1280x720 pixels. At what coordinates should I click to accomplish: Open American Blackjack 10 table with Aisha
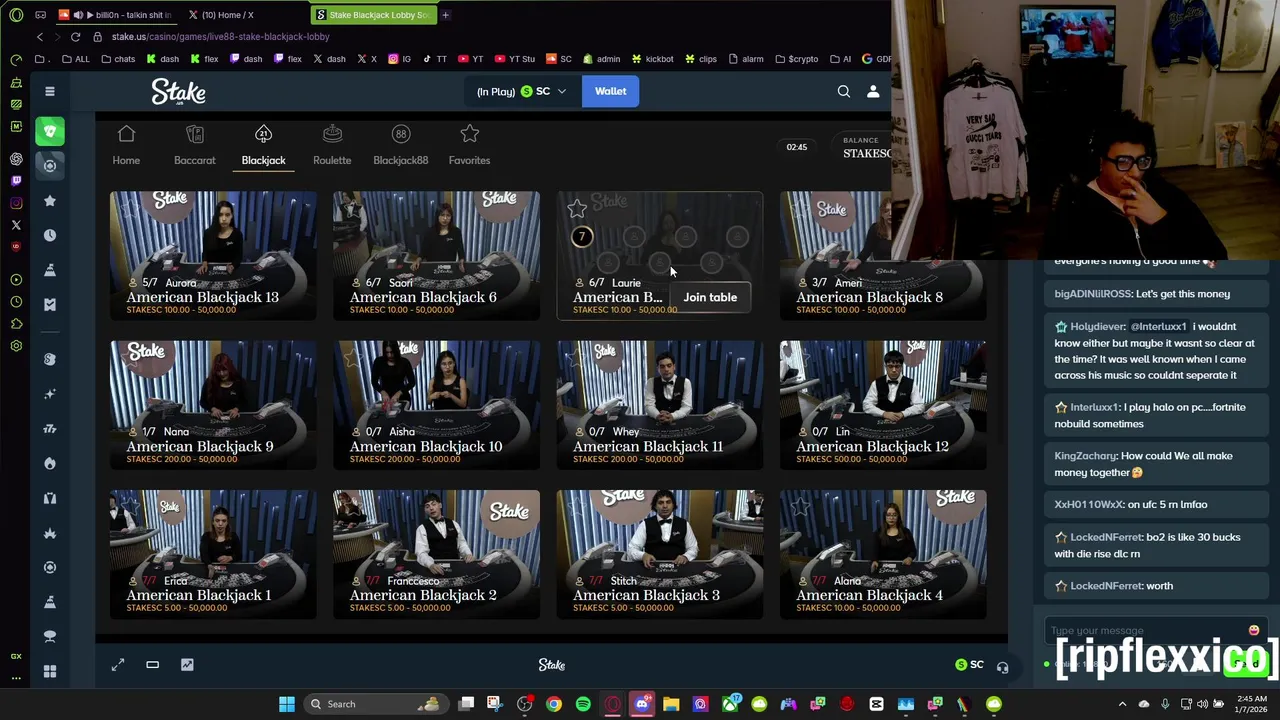(436, 404)
